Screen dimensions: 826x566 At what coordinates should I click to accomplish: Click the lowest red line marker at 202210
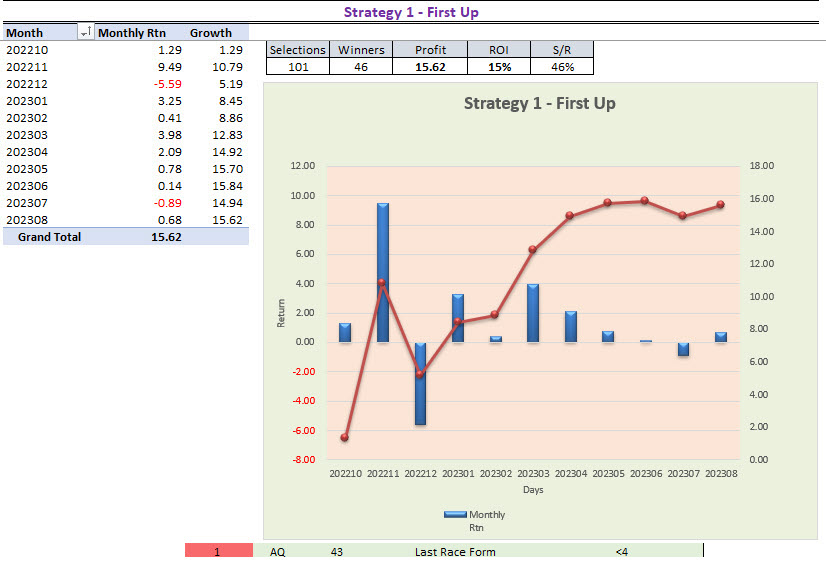[345, 438]
